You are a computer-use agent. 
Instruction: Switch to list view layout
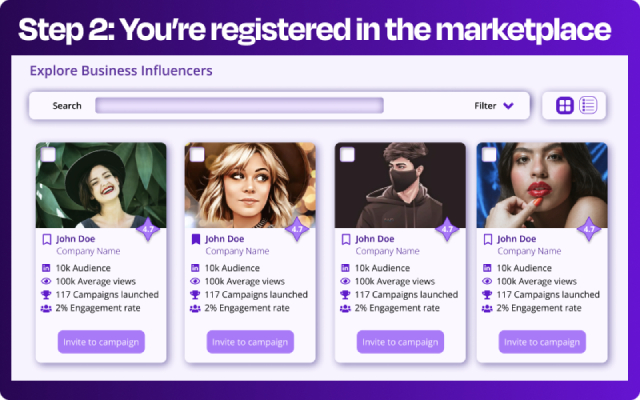tap(588, 105)
